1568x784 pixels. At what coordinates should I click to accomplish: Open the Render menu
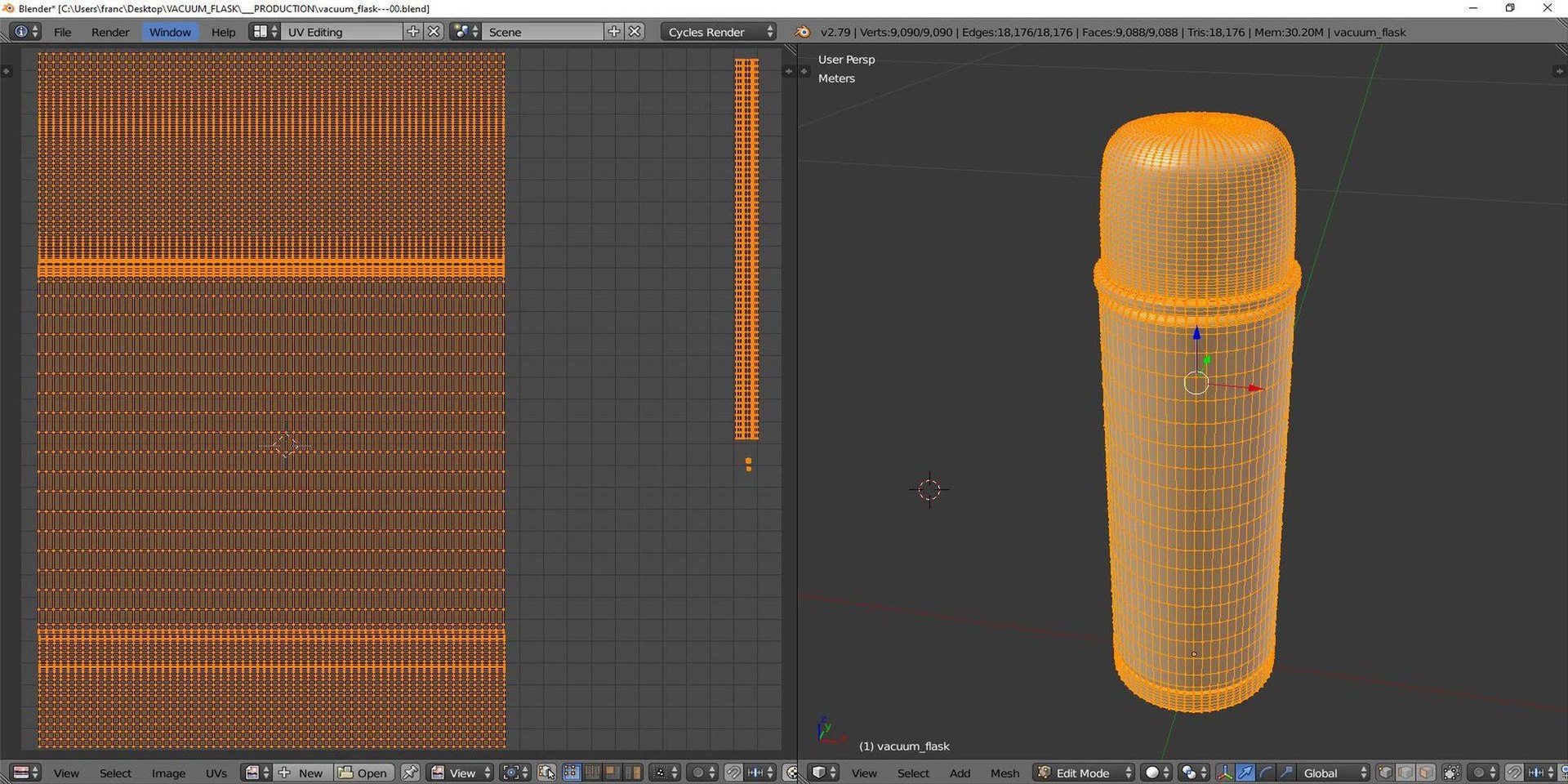point(110,32)
